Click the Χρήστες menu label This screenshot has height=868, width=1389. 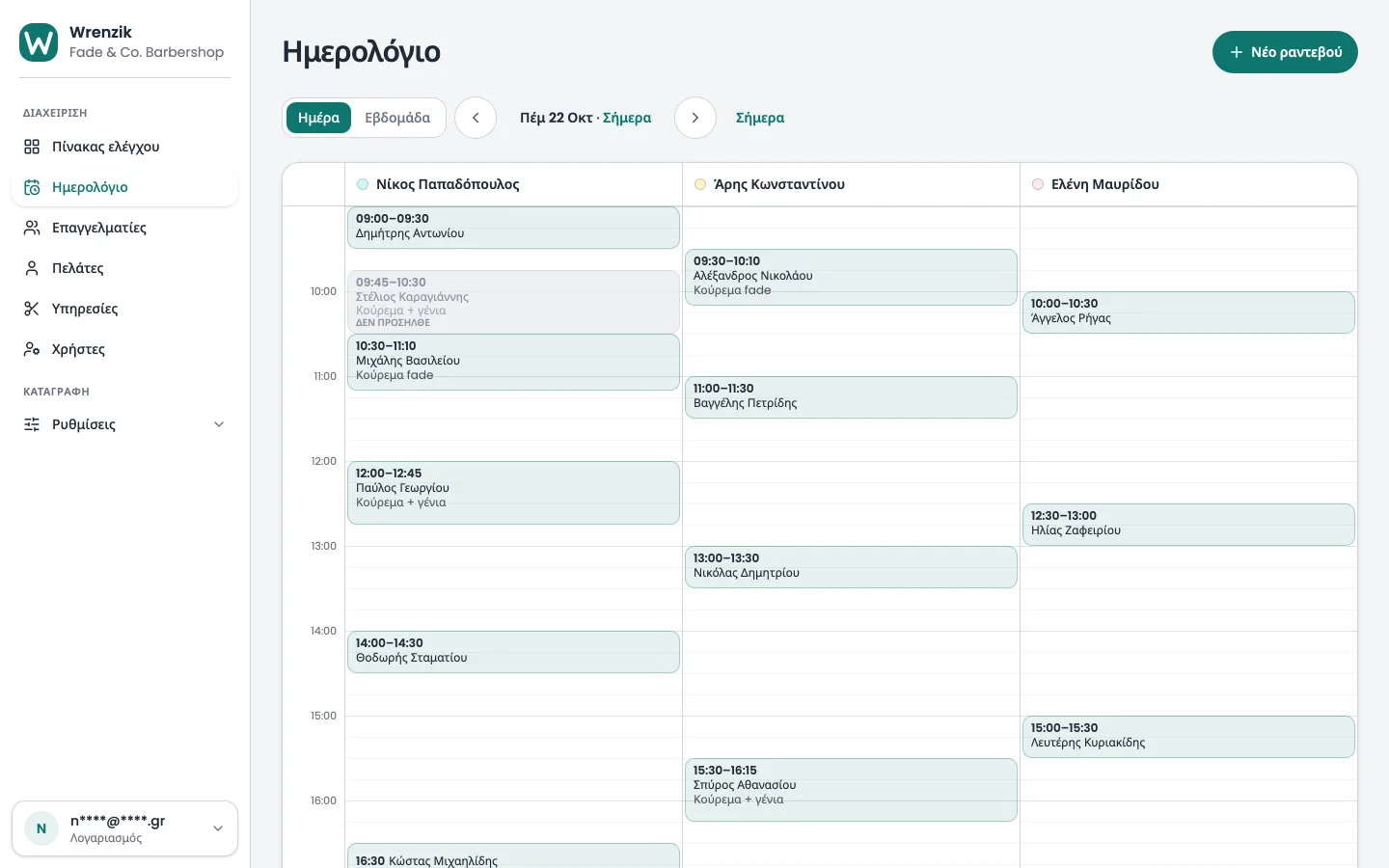[x=78, y=349]
